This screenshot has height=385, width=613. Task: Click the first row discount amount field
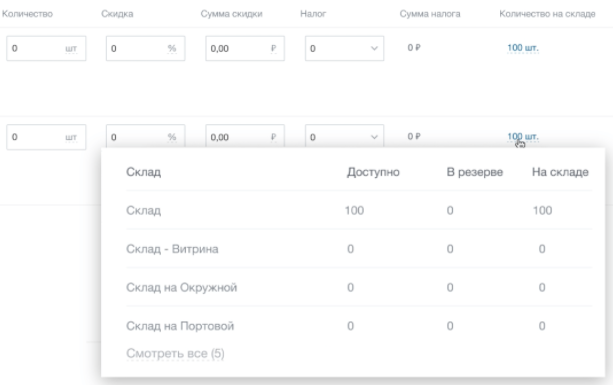(245, 48)
